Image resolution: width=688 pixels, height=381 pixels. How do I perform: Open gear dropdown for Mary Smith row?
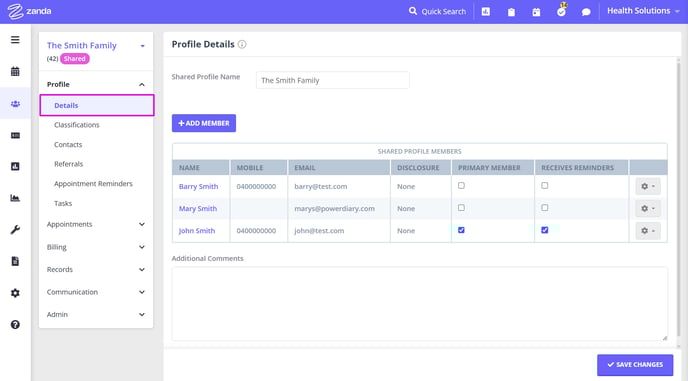coord(648,208)
